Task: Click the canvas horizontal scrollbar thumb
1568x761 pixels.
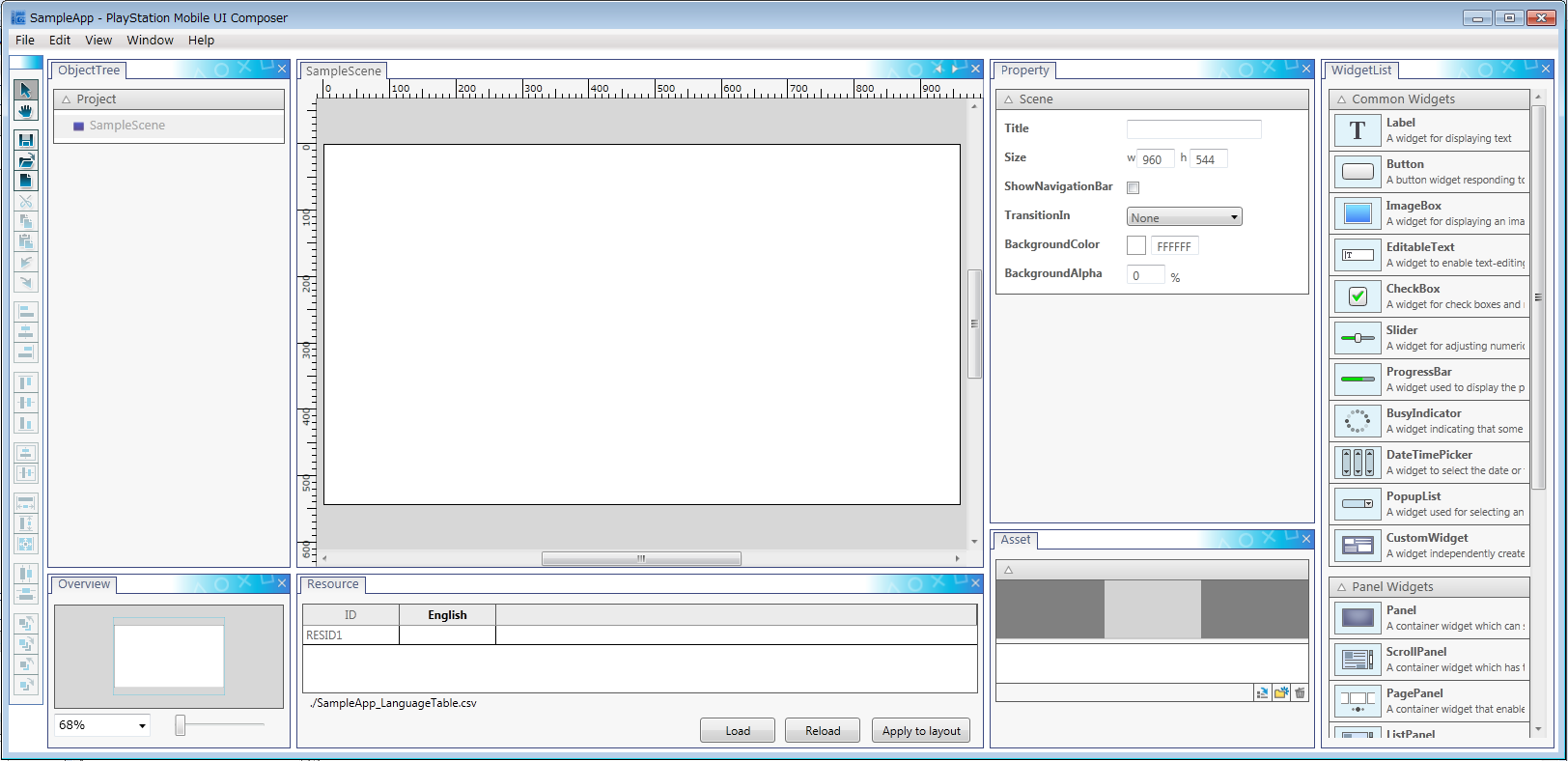Action: [641, 558]
